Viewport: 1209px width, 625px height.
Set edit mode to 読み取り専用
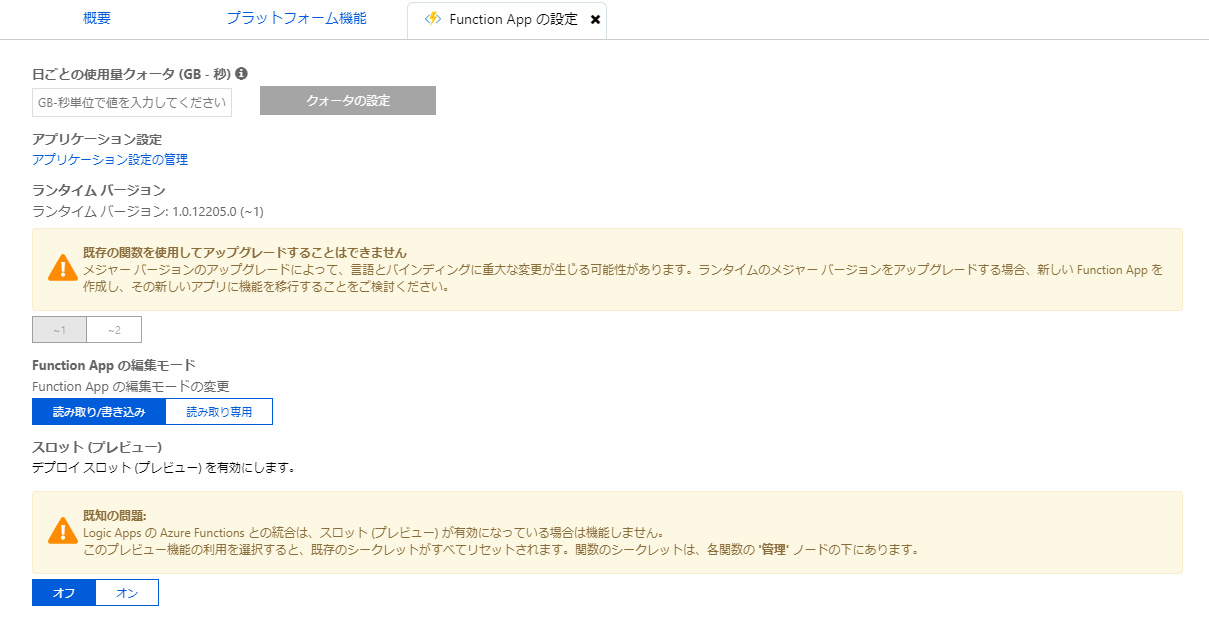[219, 411]
